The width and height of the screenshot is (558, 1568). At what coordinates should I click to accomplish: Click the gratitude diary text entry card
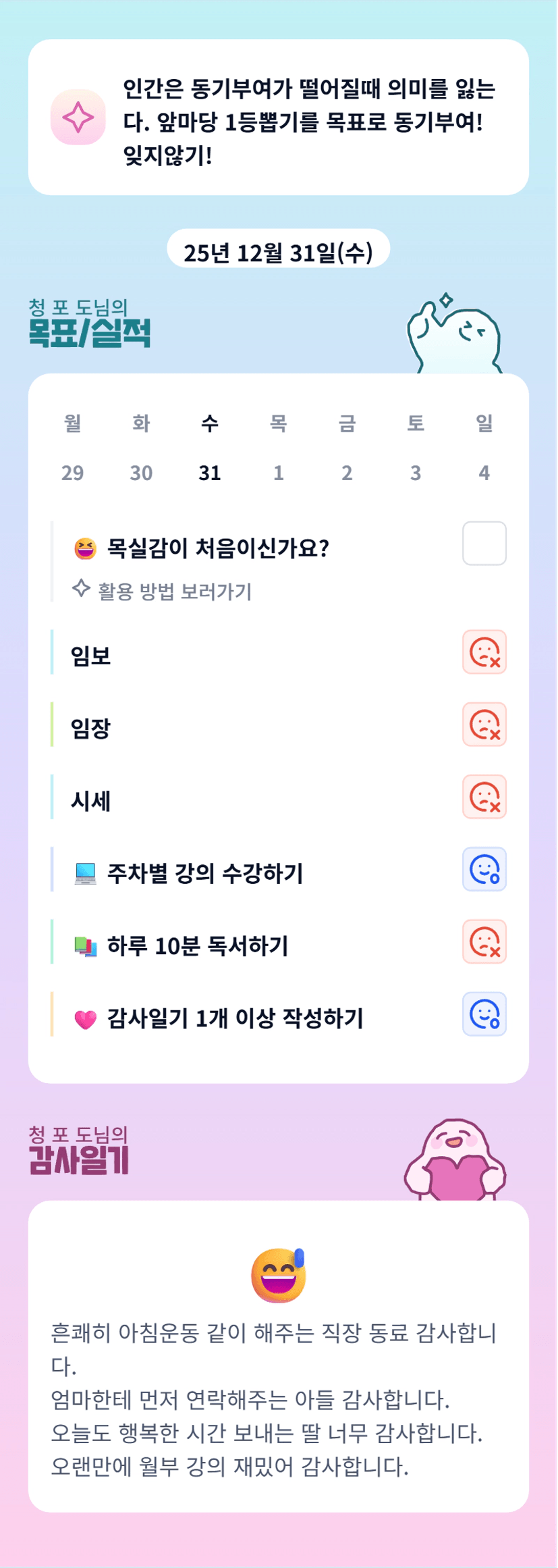click(278, 1398)
